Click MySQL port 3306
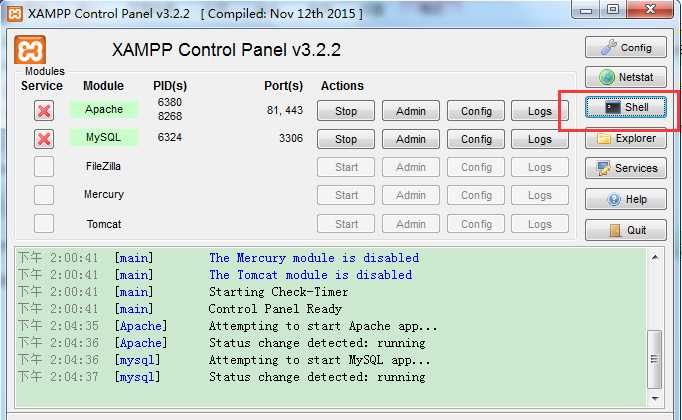 pos(291,138)
